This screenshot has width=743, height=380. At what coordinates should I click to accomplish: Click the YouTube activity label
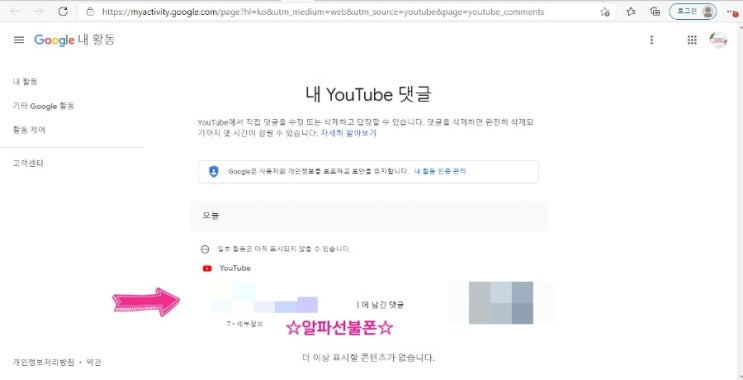(235, 268)
